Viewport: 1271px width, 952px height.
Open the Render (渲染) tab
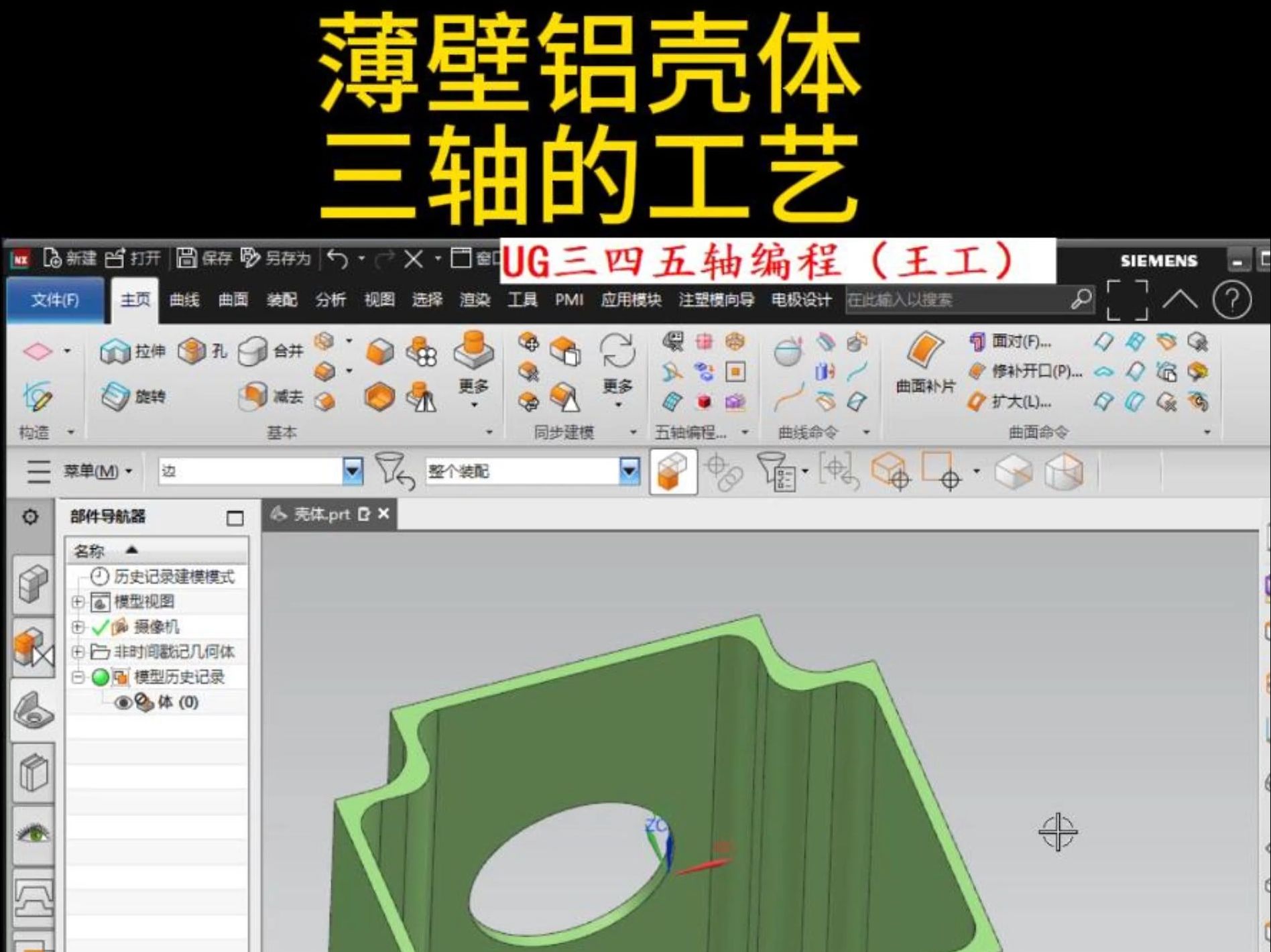coord(475,300)
